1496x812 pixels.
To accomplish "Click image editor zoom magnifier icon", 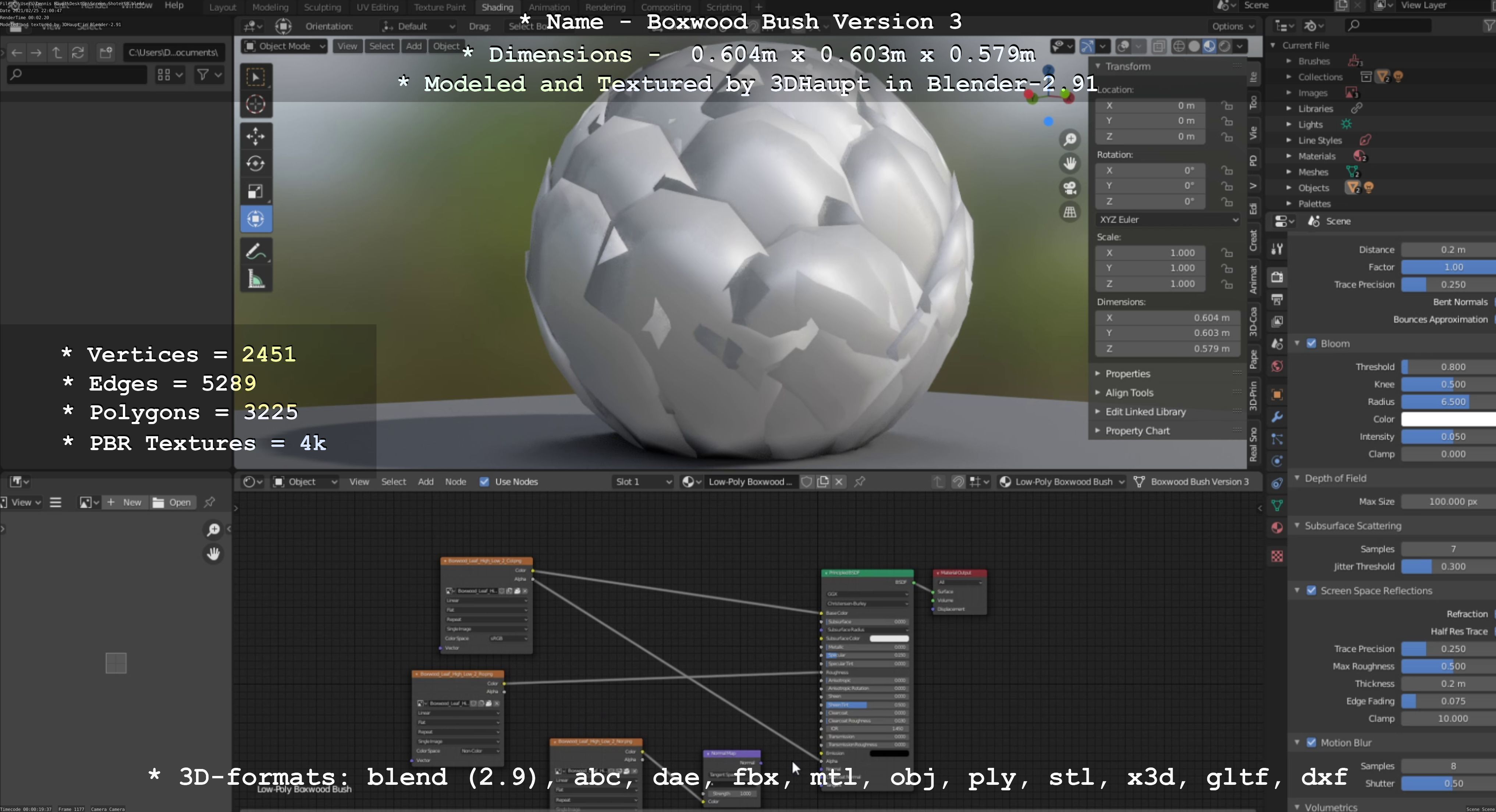I will pyautogui.click(x=213, y=529).
